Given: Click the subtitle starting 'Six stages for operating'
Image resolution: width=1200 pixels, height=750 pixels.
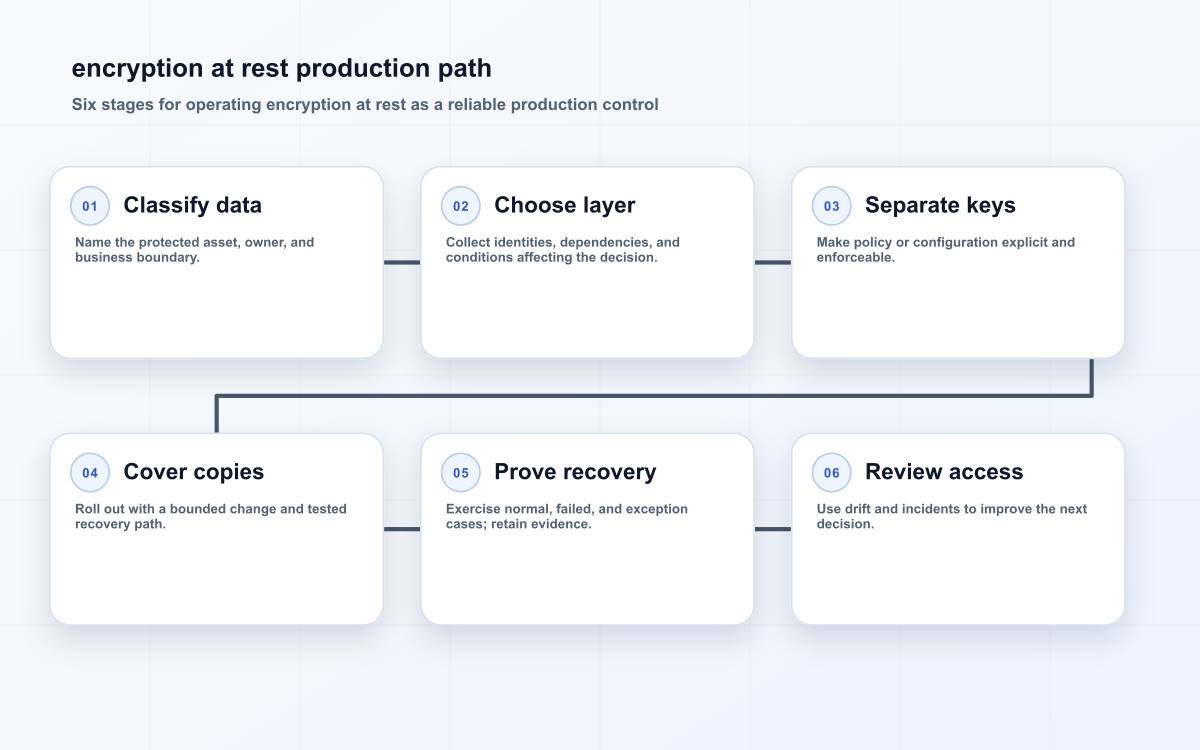Looking at the screenshot, I should (x=365, y=104).
